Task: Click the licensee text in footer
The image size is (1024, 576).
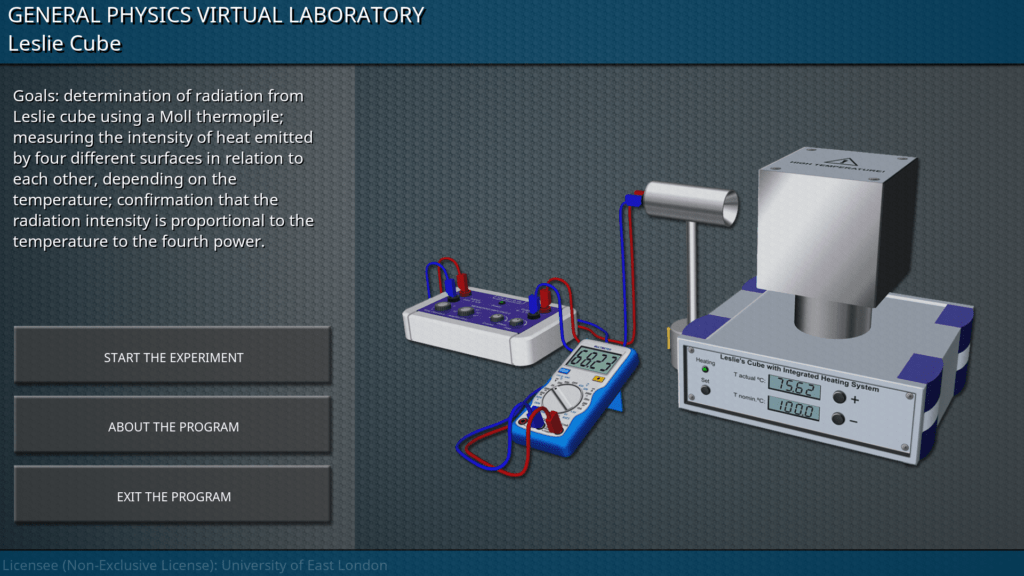Action: point(195,565)
